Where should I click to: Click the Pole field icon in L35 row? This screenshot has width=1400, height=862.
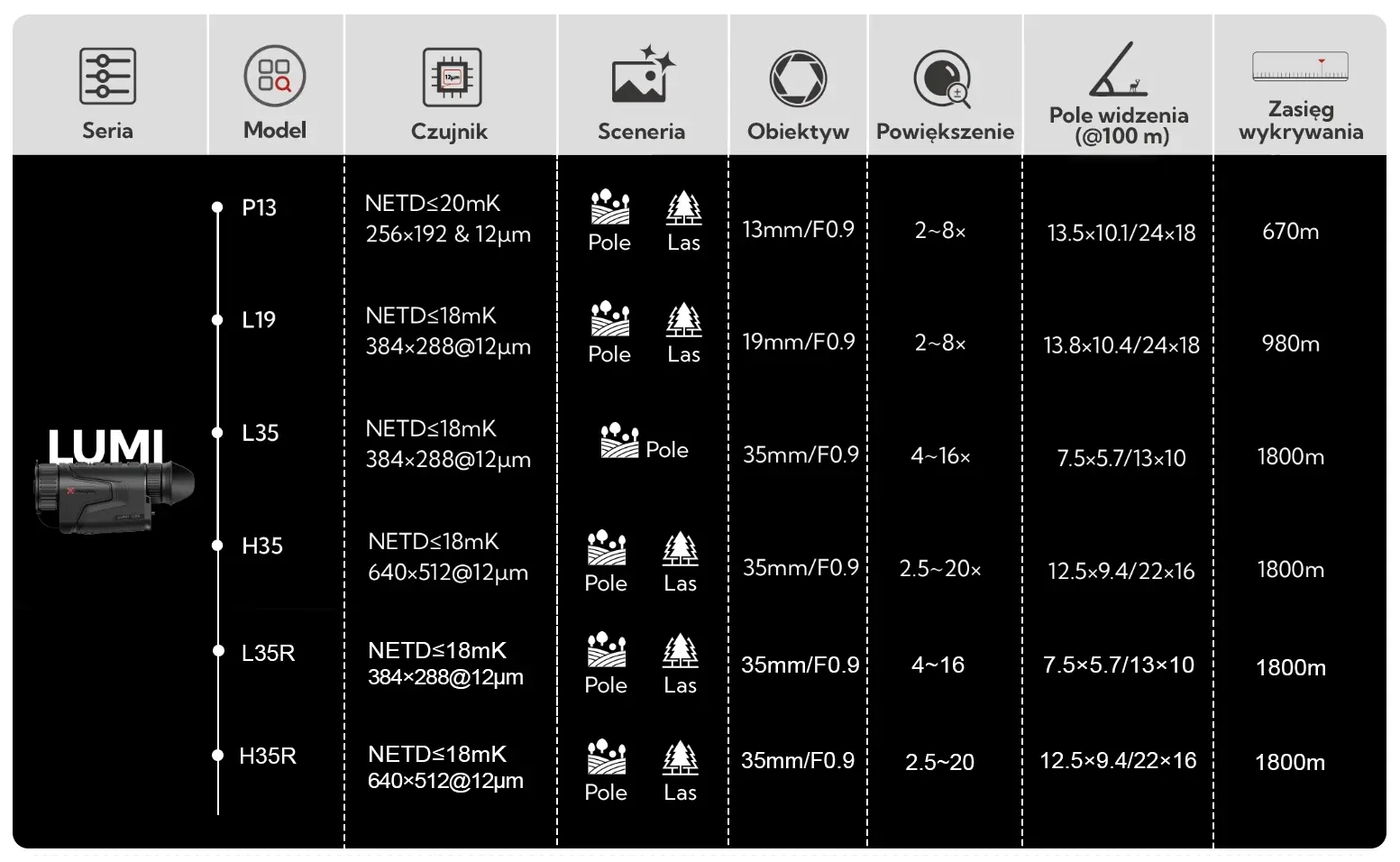[619, 441]
